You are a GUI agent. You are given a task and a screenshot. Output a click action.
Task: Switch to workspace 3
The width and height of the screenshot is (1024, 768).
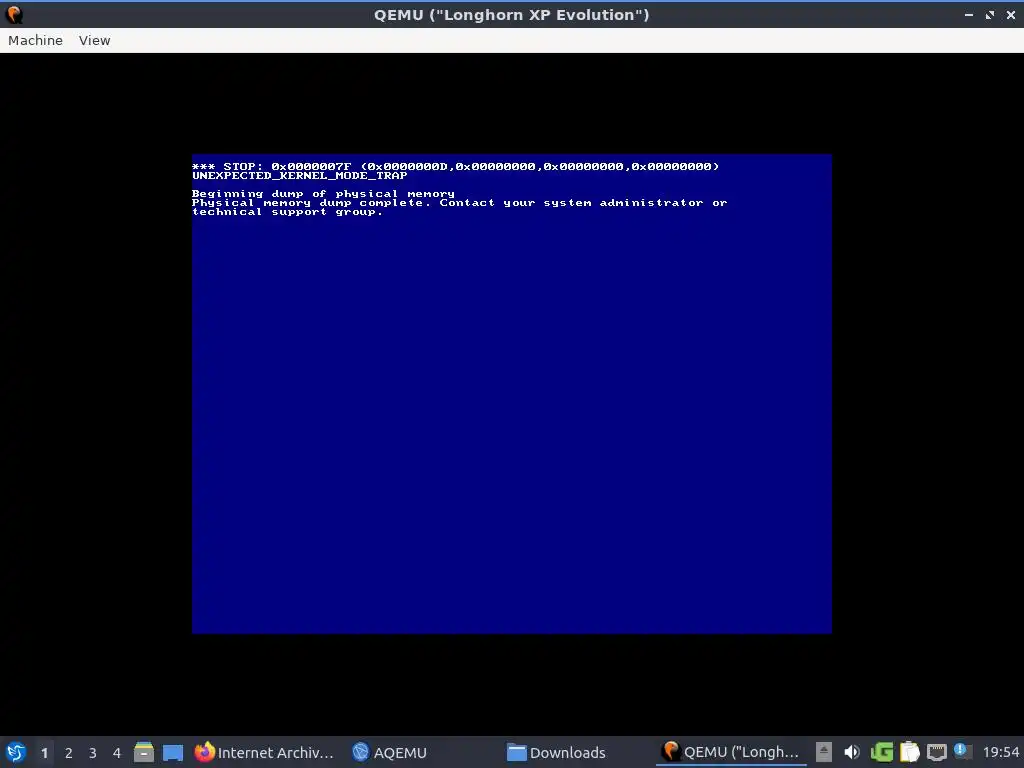pos(93,753)
